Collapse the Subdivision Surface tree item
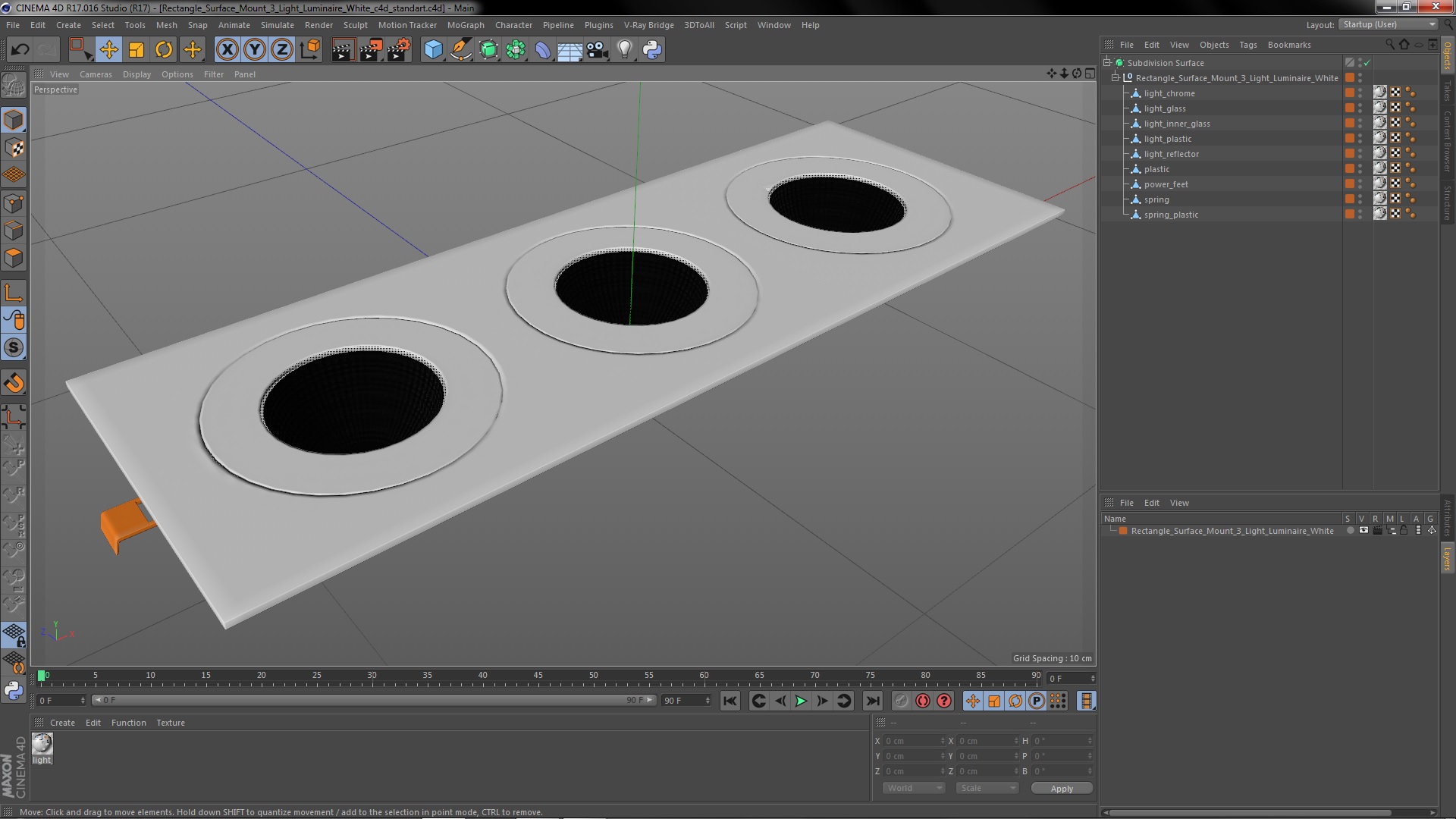The image size is (1456, 819). [1107, 63]
